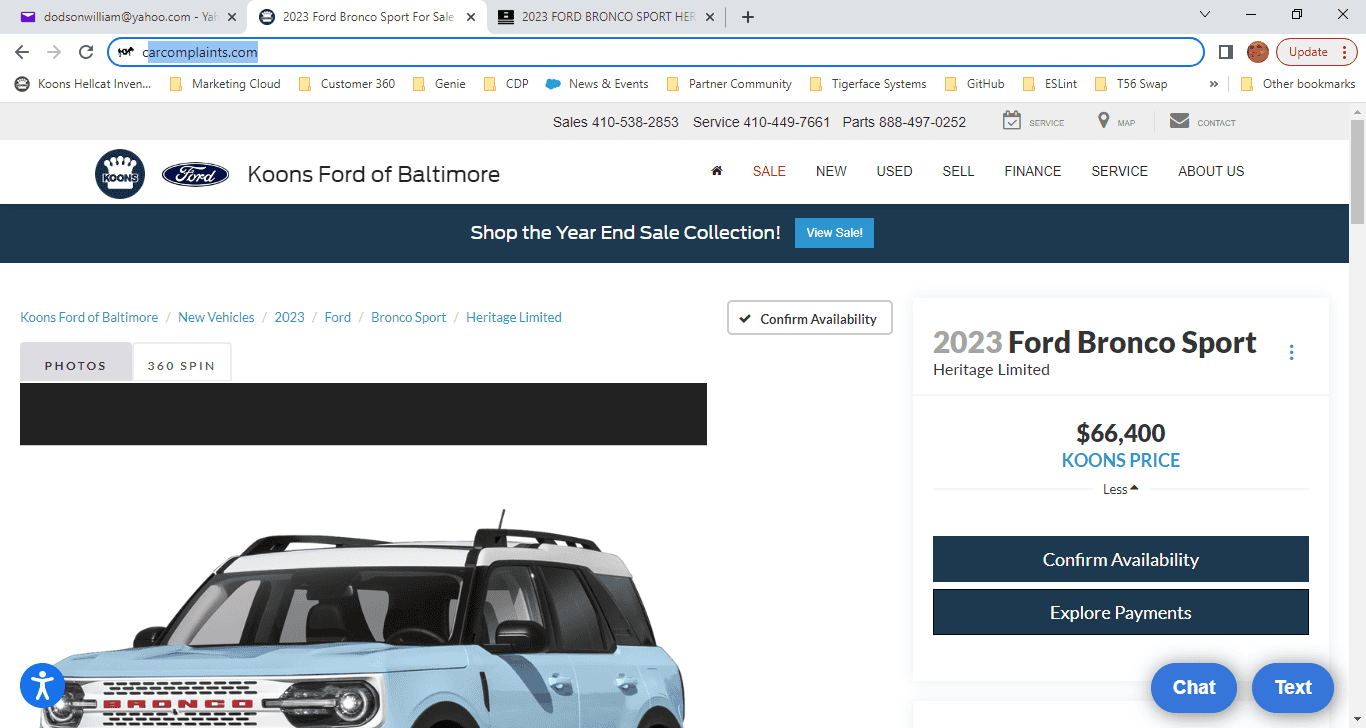Open the Chrome tab search dropdown

(1204, 15)
